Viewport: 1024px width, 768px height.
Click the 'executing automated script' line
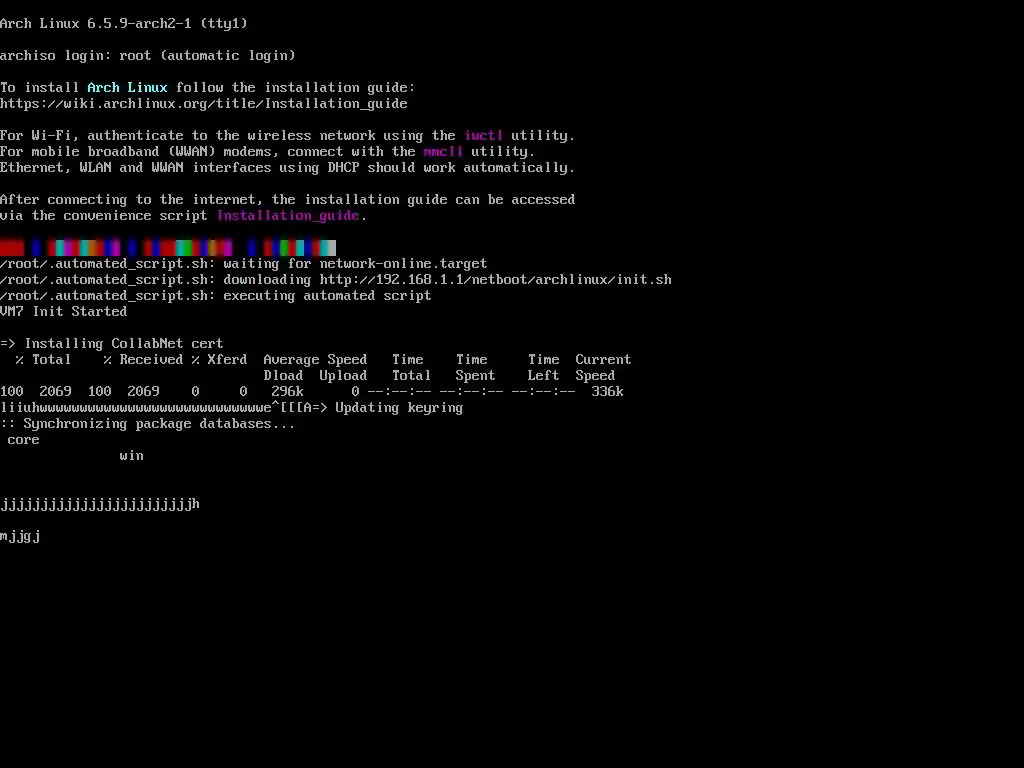(x=216, y=295)
